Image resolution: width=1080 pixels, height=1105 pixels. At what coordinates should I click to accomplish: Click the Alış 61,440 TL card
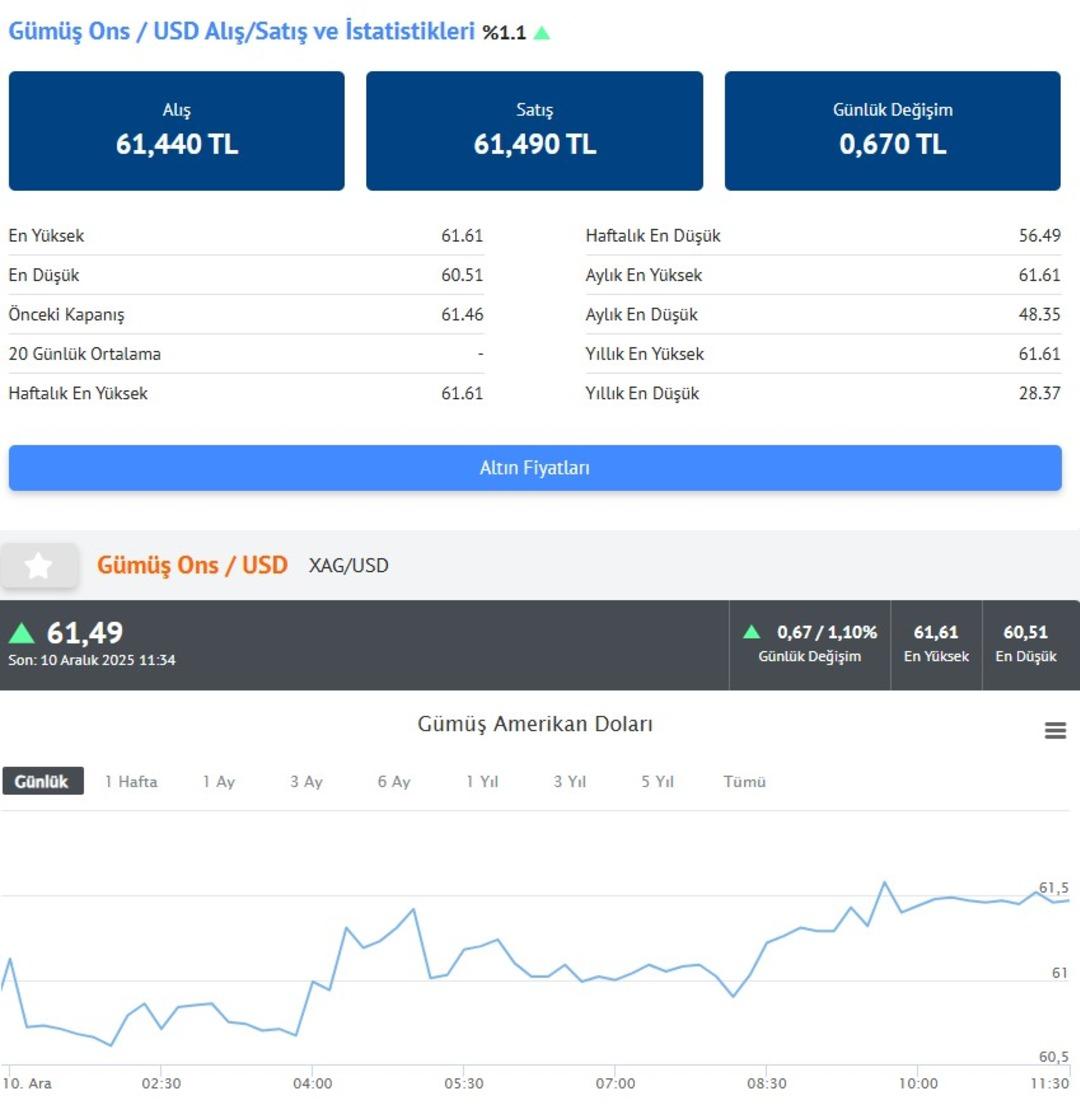pos(177,131)
